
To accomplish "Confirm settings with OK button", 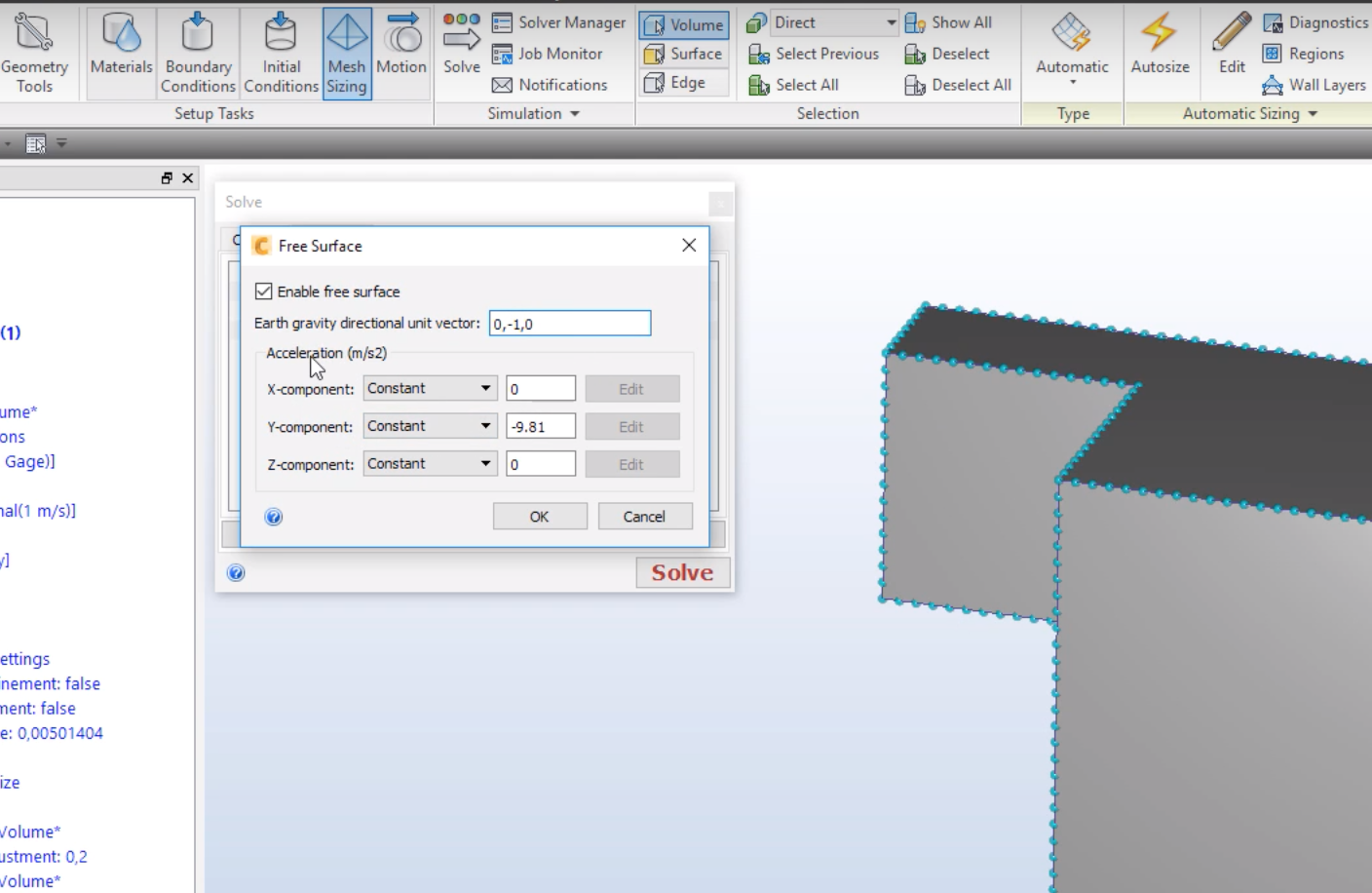I will 540,516.
